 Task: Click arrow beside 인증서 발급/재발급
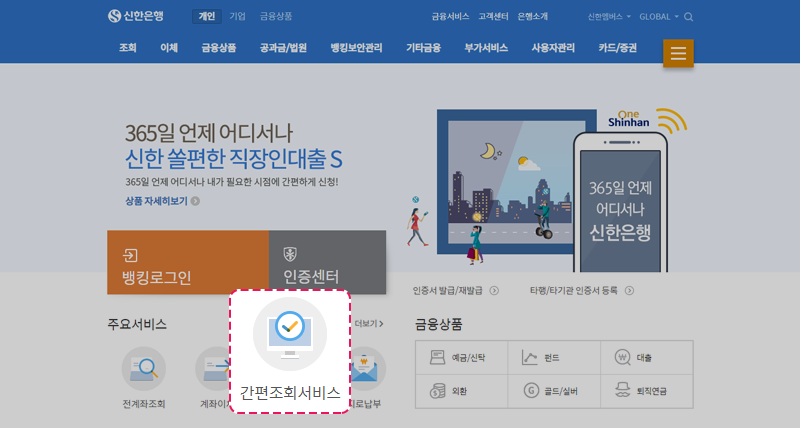pyautogui.click(x=494, y=291)
